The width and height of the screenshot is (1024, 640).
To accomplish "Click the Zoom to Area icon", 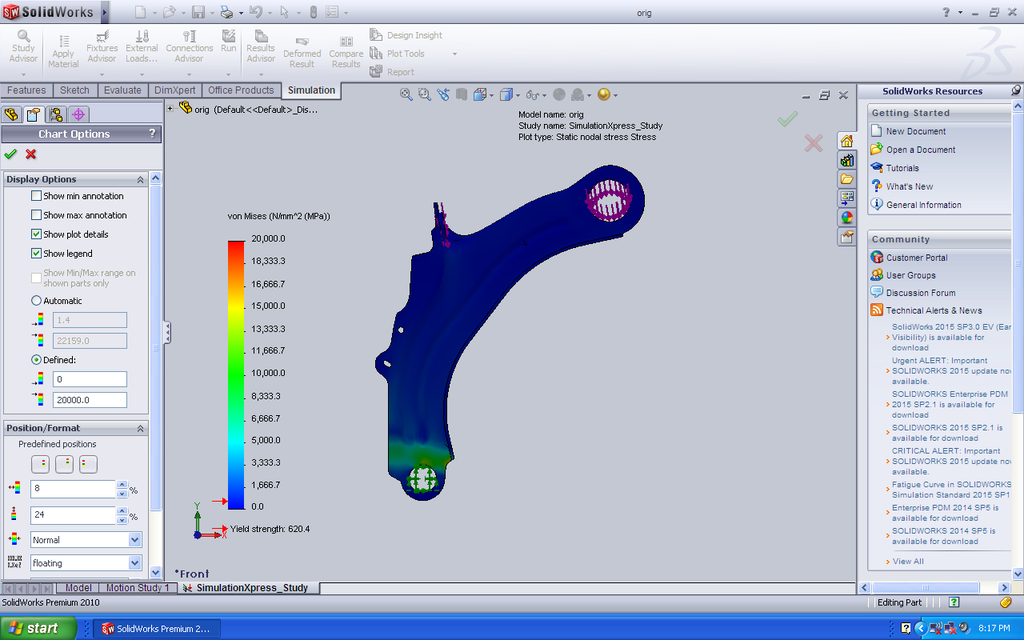I will 424,95.
